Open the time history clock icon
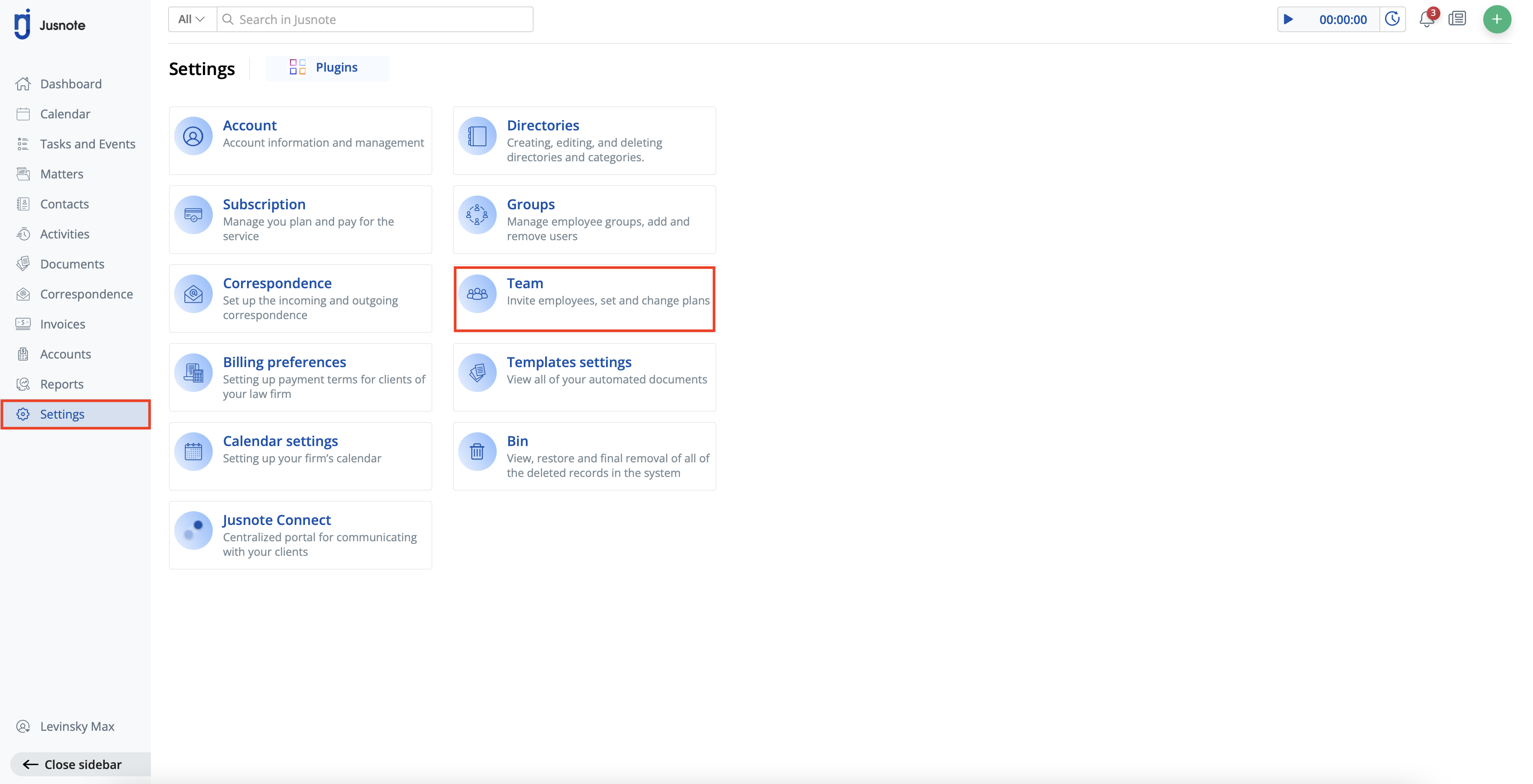 (x=1392, y=19)
